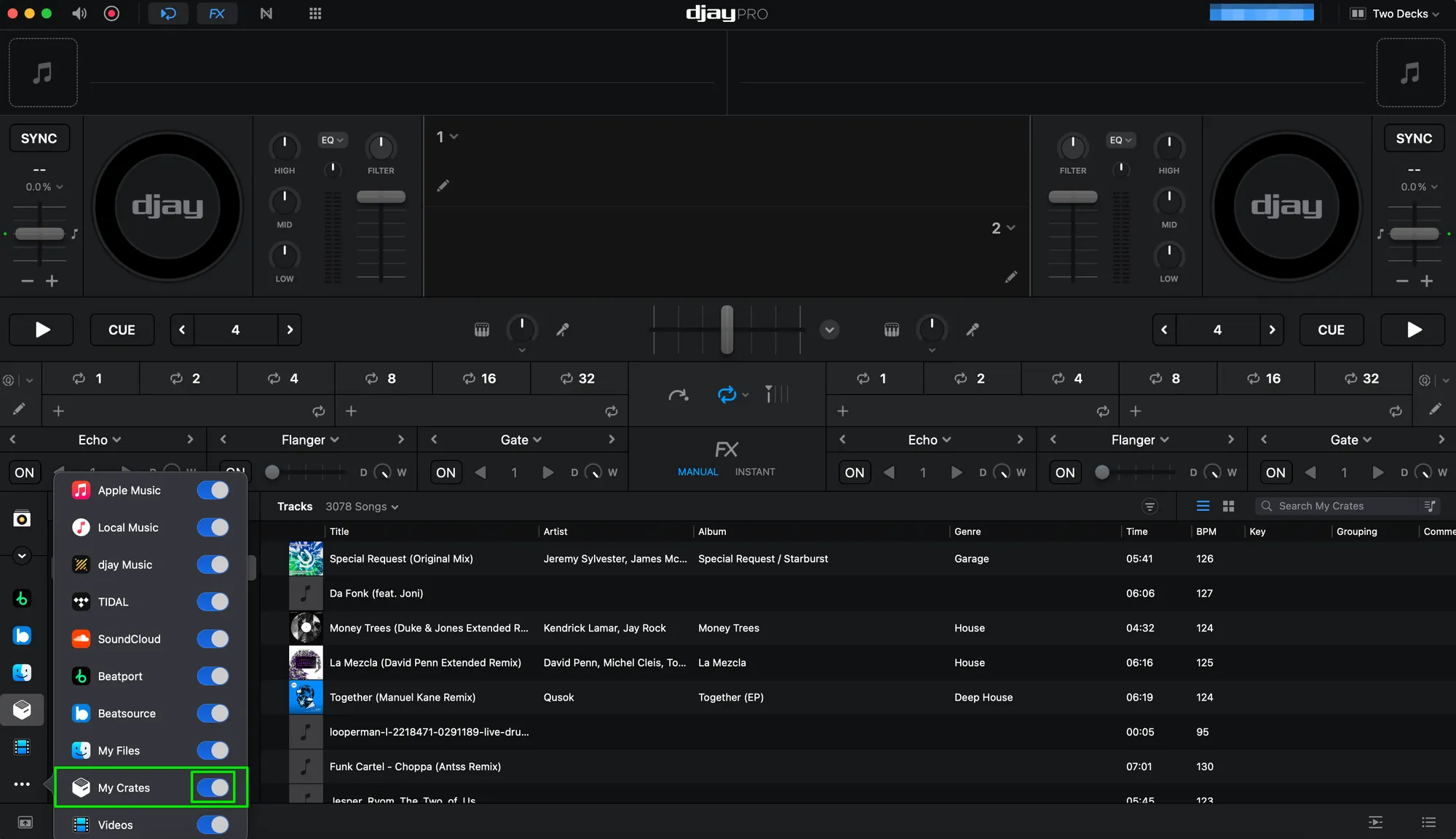Open the TIDAL icon in the library popup

(x=80, y=602)
